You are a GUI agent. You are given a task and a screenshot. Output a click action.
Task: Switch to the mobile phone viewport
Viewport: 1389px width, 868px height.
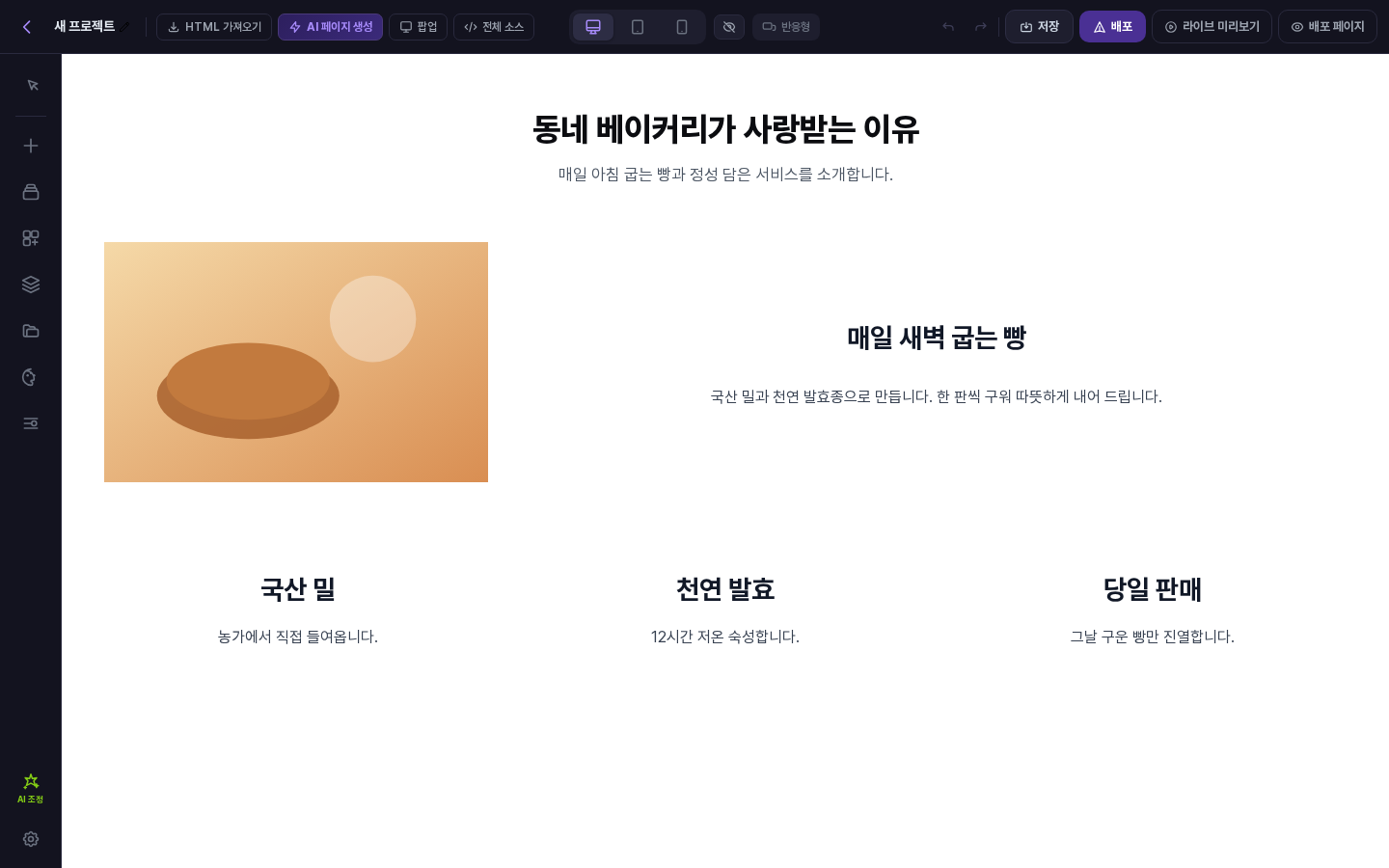click(682, 27)
